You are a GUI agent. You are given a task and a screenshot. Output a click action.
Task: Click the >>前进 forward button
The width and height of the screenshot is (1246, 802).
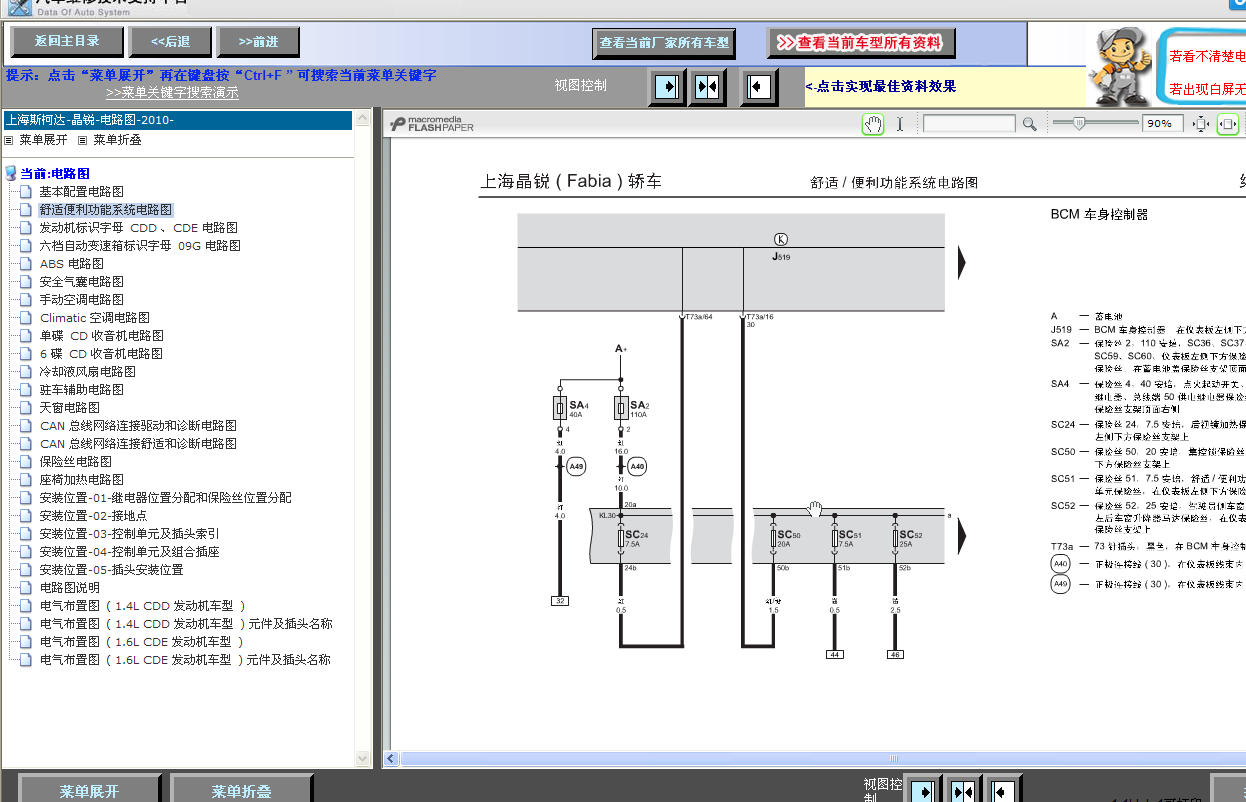pyautogui.click(x=259, y=41)
